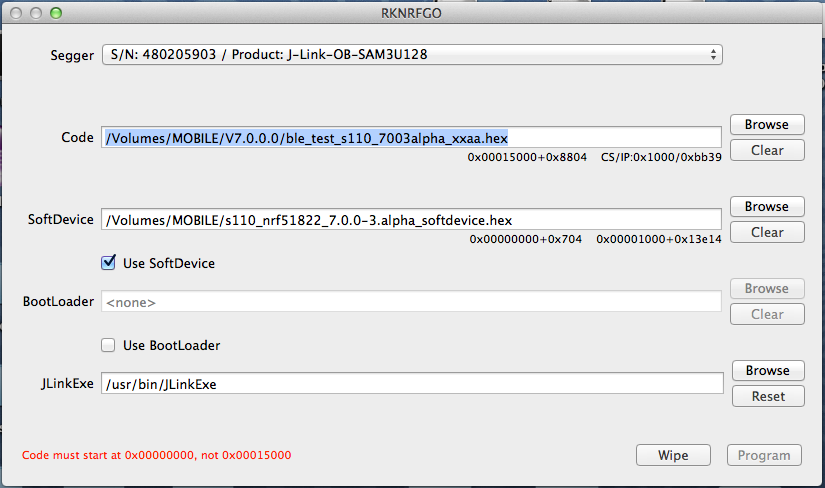Click the Code file path field

pyautogui.click(x=411, y=137)
